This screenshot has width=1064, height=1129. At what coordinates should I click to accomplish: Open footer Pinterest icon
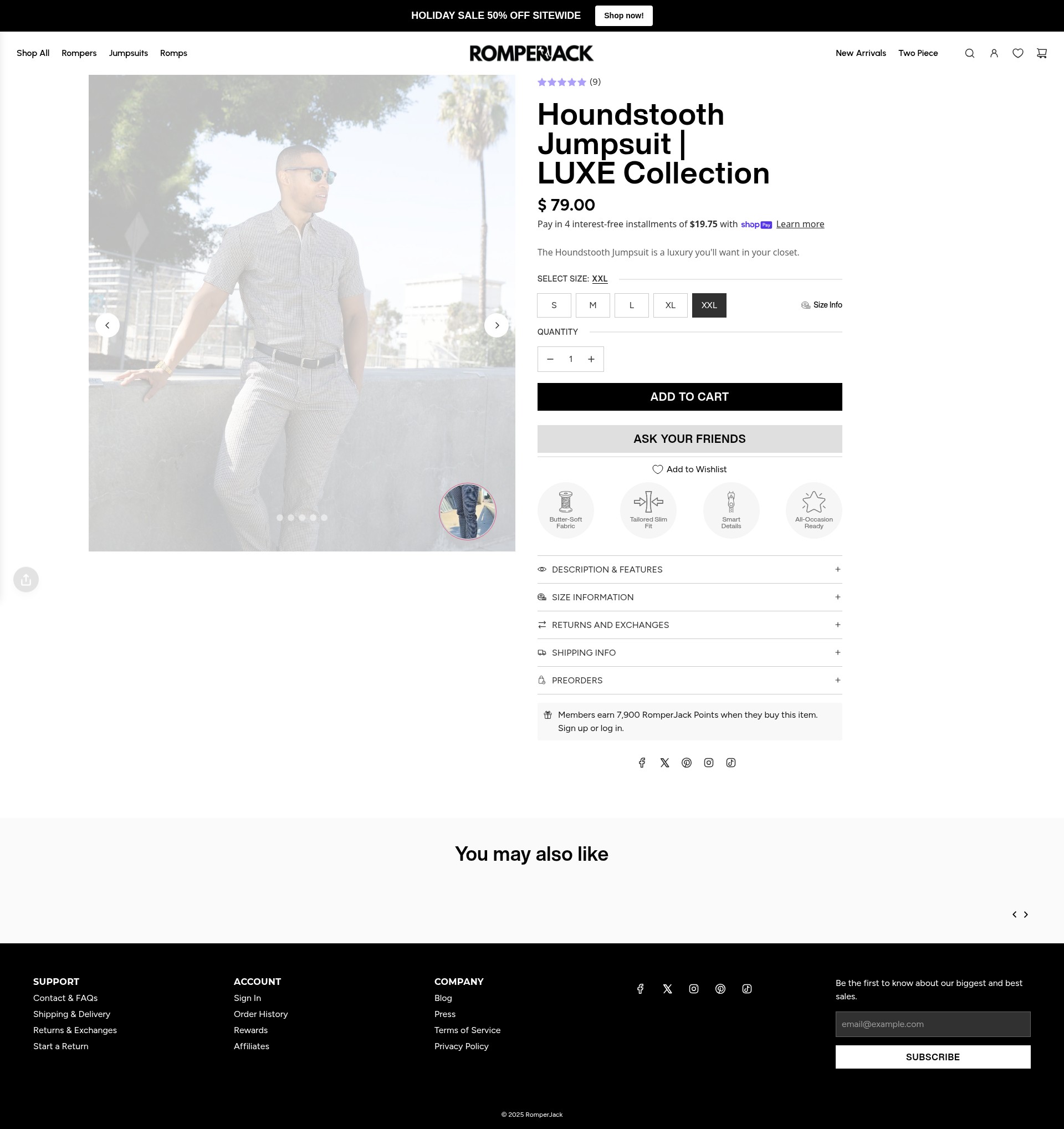[x=720, y=989]
